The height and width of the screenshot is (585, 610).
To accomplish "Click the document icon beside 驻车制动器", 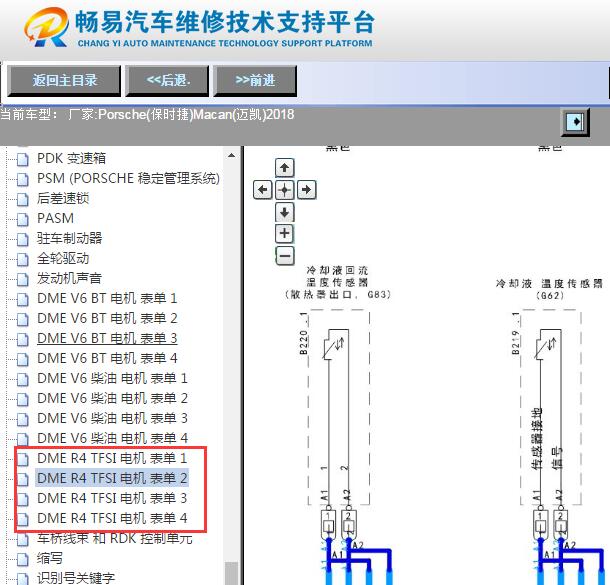I will (23, 239).
